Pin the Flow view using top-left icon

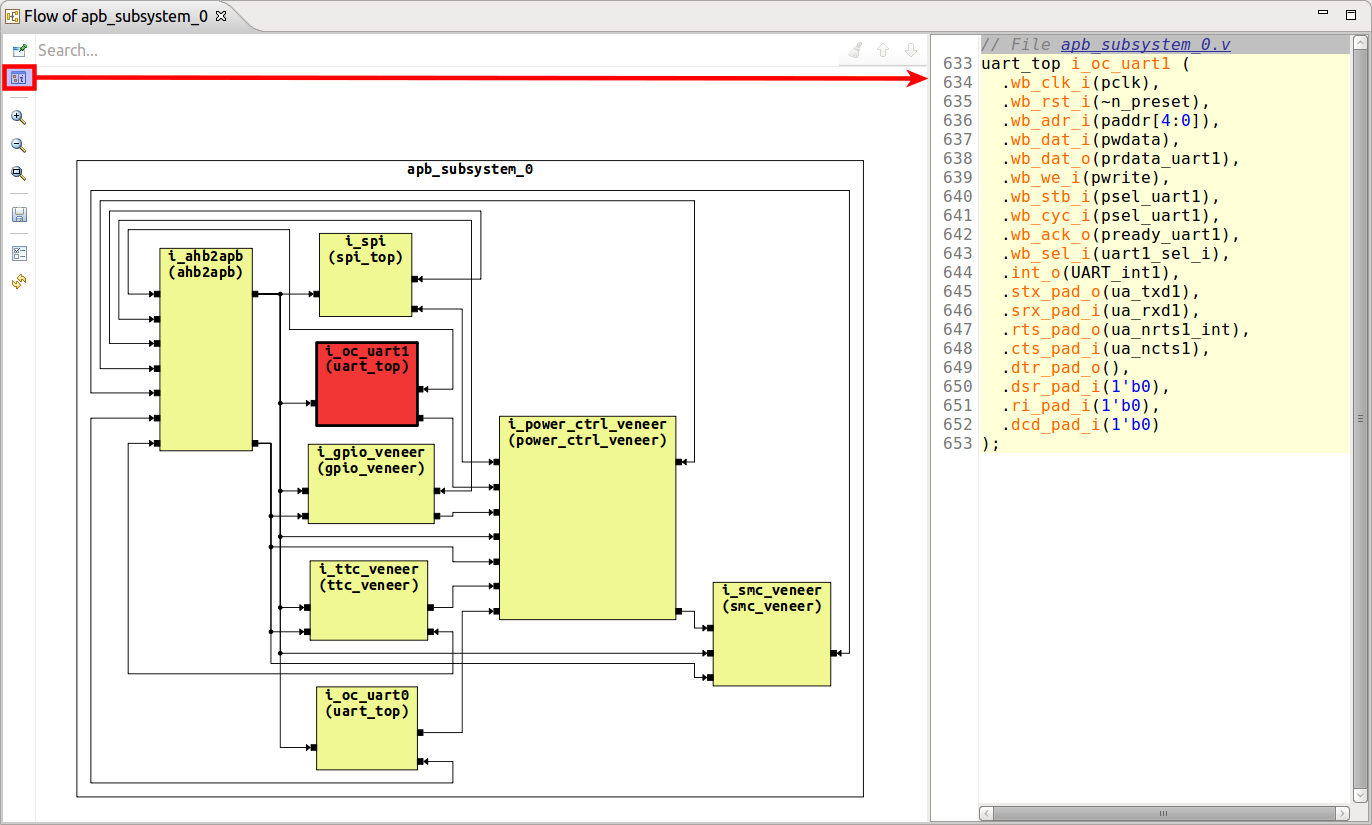pos(18,49)
